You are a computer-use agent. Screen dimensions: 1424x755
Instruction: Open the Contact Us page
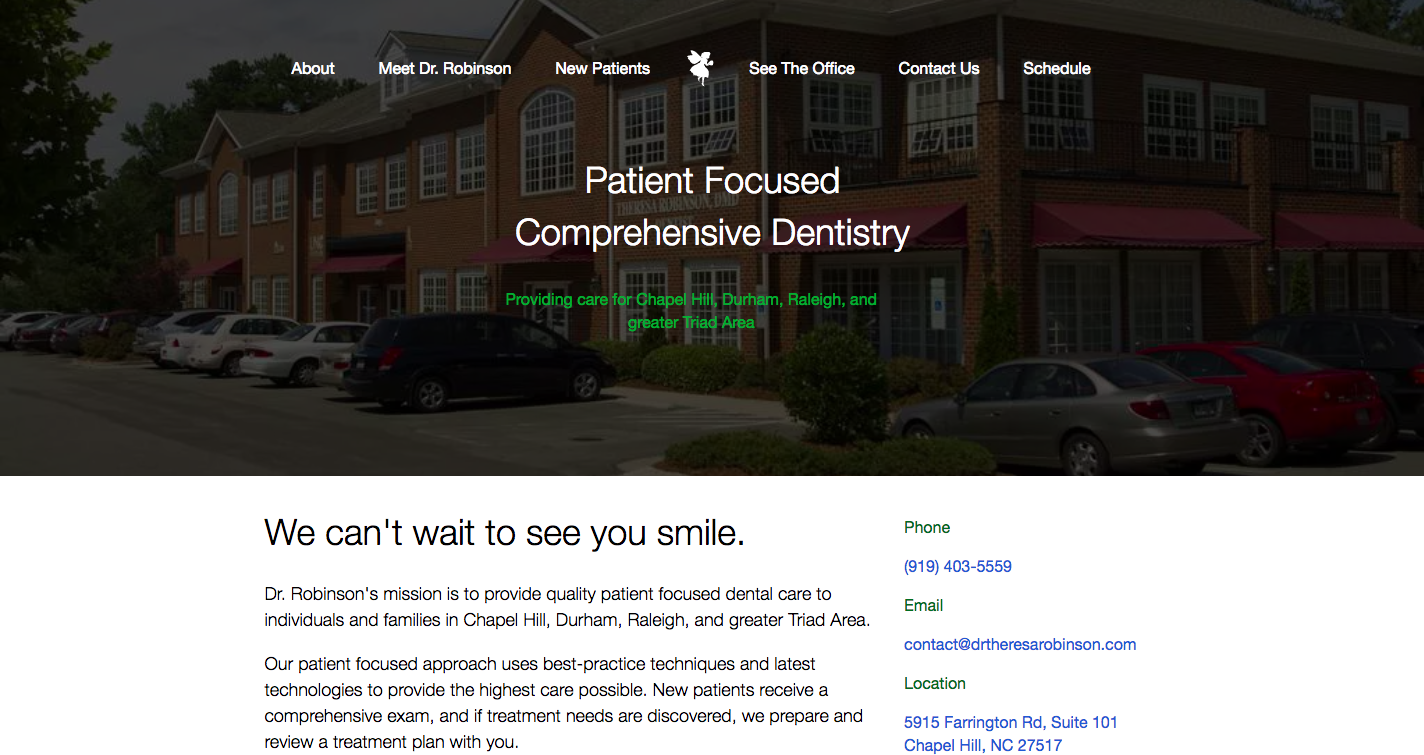pos(939,68)
